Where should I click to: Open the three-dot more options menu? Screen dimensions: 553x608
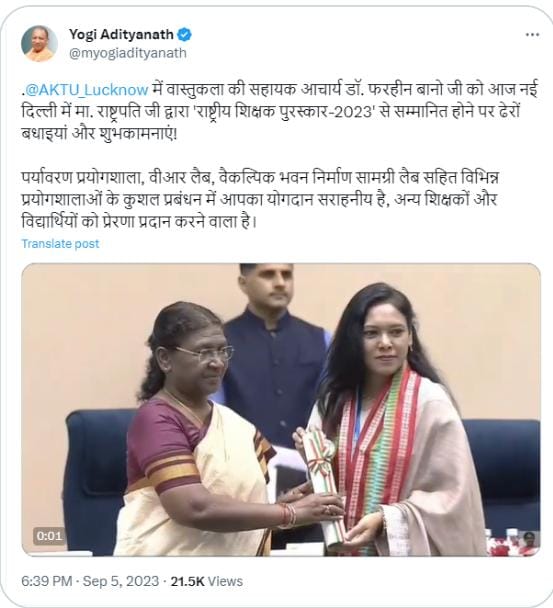(532, 35)
